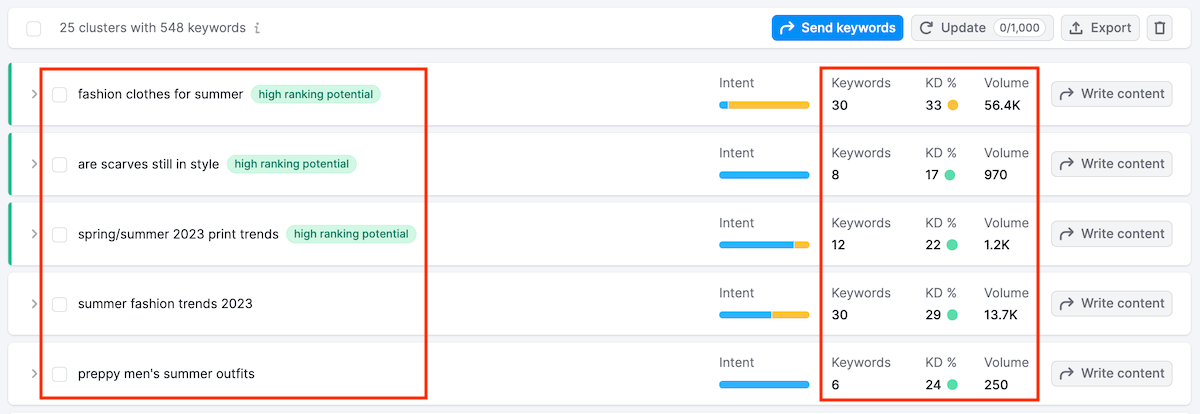Expand the summer fashion trends 2023 cluster

(x=34, y=304)
